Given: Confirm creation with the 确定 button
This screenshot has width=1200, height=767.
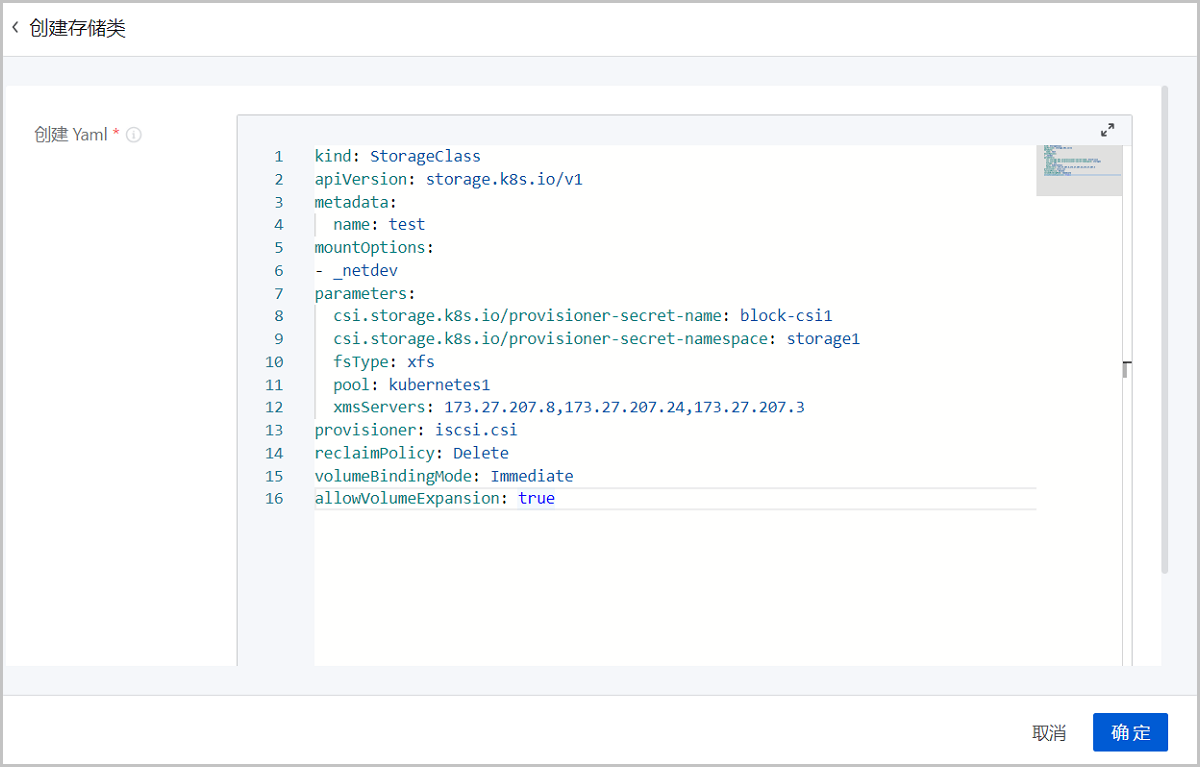Looking at the screenshot, I should (1130, 732).
